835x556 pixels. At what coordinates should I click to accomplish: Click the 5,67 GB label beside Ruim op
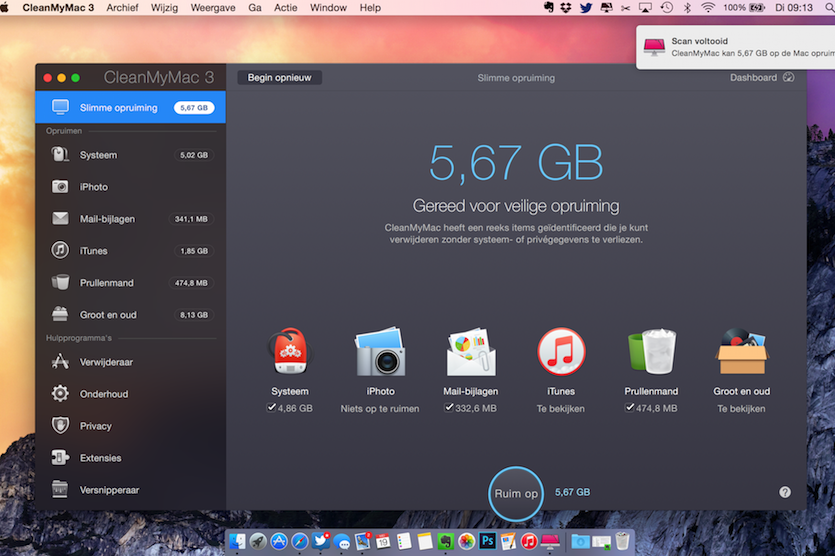(572, 492)
